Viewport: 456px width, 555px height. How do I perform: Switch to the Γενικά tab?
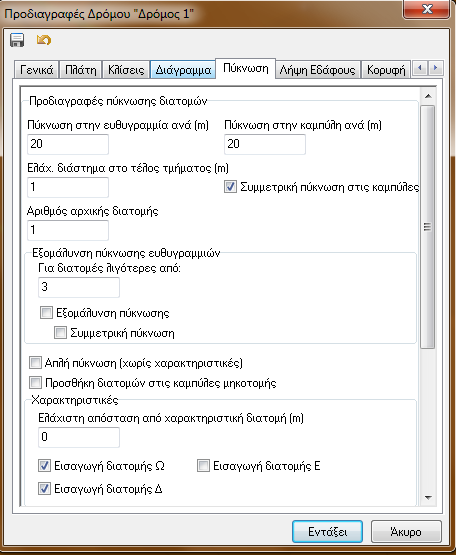(36, 70)
